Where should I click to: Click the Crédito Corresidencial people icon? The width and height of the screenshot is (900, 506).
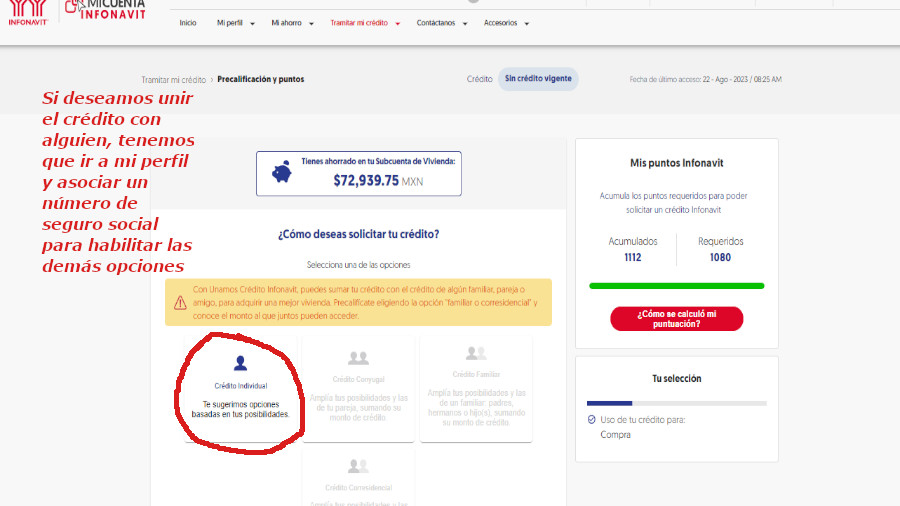[x=358, y=465]
